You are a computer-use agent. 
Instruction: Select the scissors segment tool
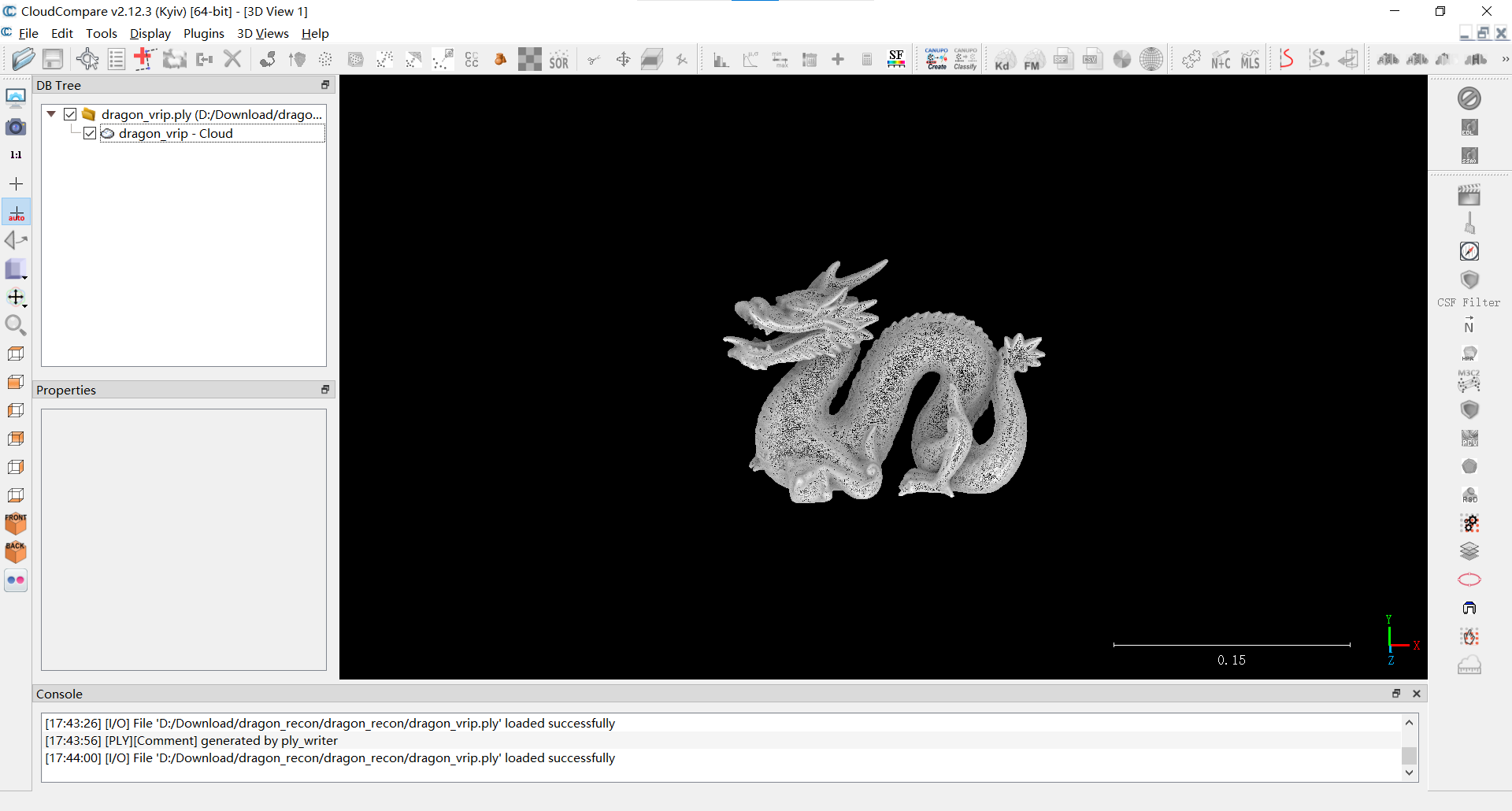[594, 59]
